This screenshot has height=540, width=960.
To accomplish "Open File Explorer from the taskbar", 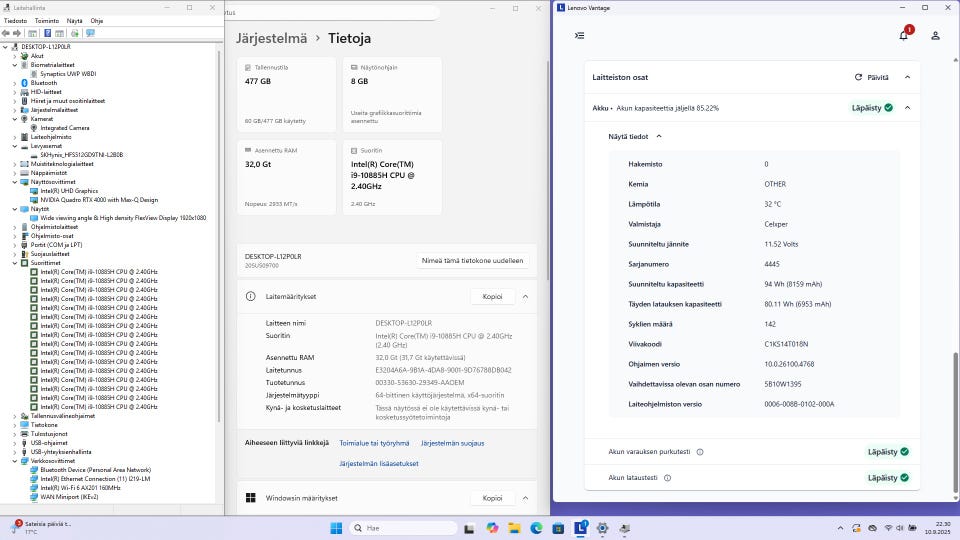I will pyautogui.click(x=514, y=528).
